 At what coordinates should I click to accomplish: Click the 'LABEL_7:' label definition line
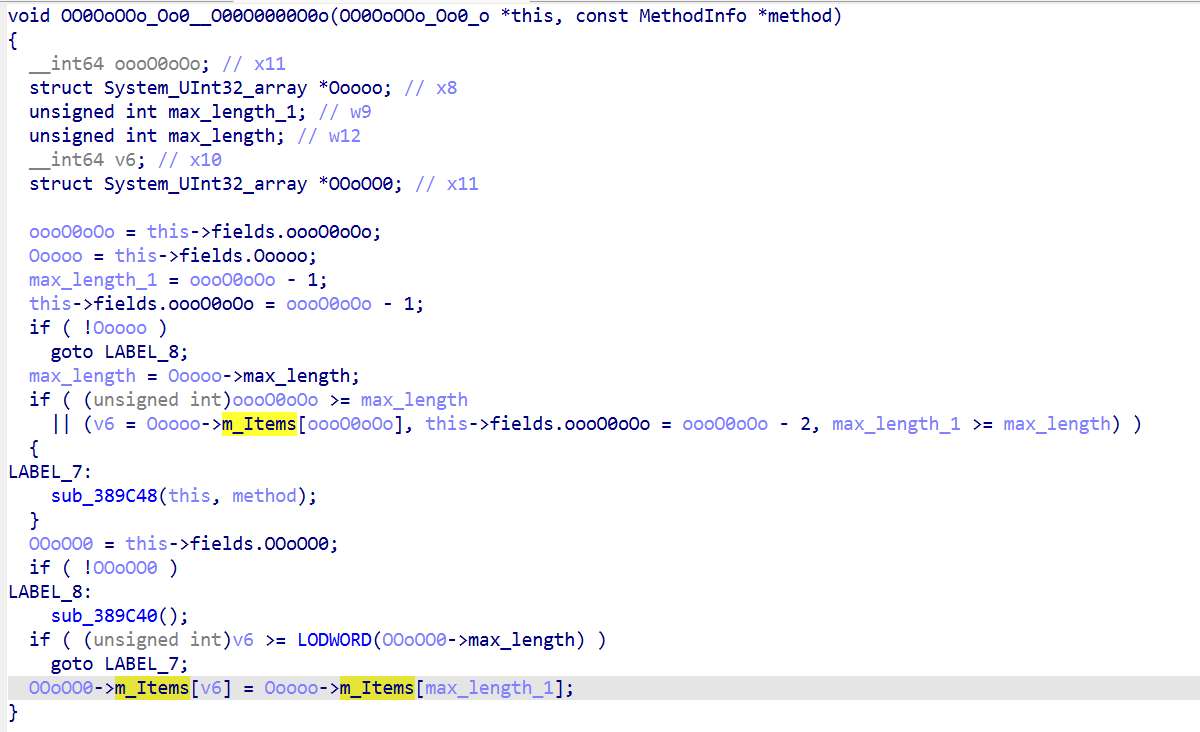point(51,472)
